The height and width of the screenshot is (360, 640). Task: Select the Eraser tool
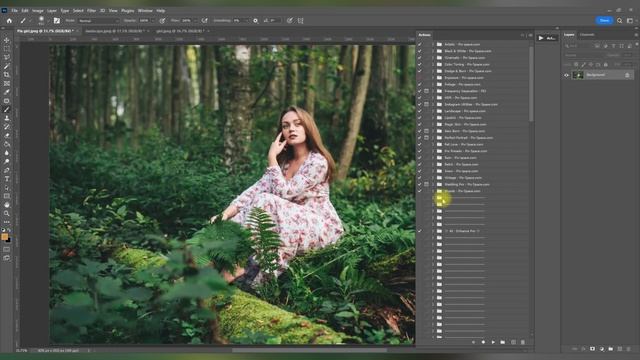coord(7,135)
